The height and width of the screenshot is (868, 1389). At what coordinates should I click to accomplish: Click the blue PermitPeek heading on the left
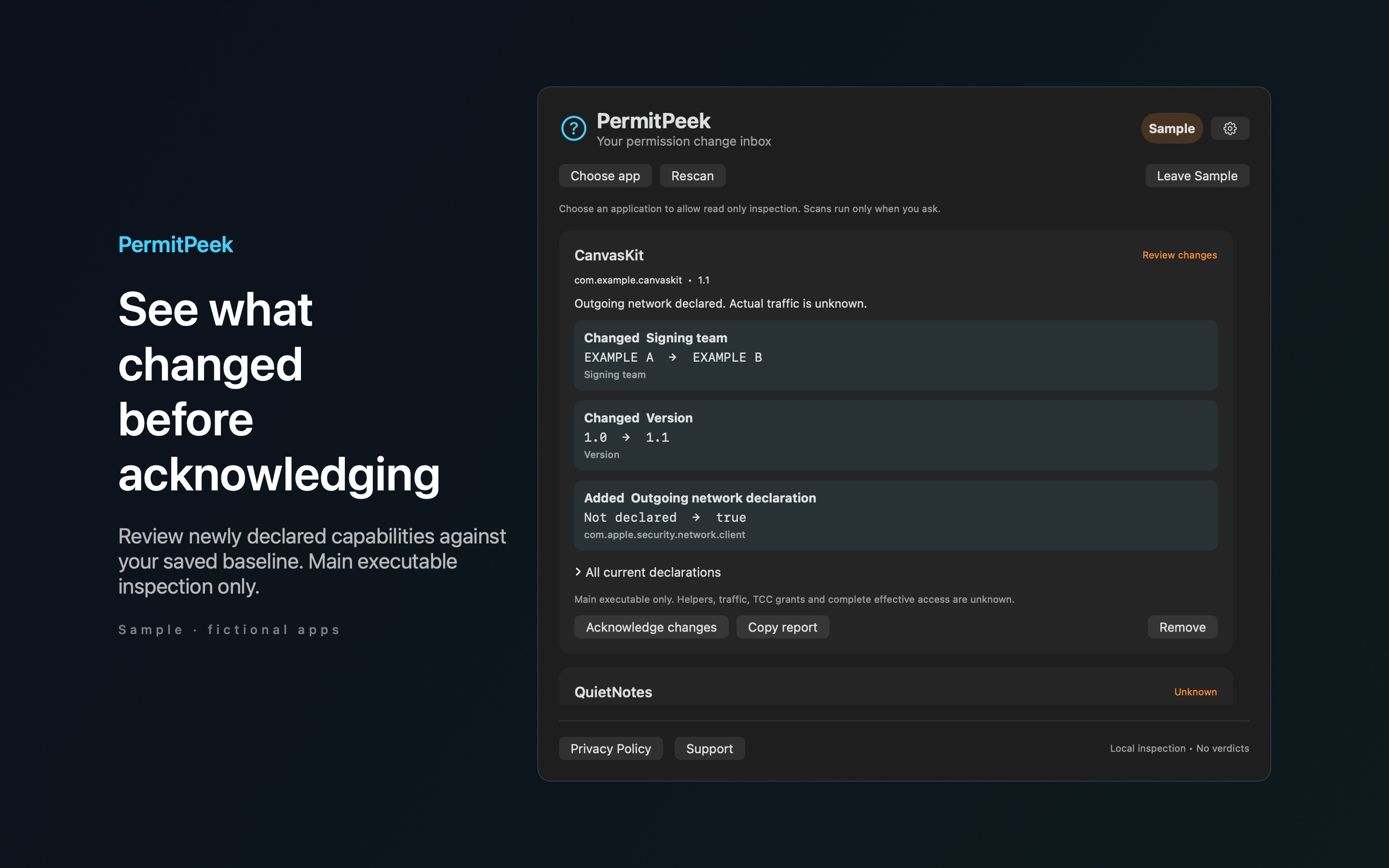click(x=176, y=245)
